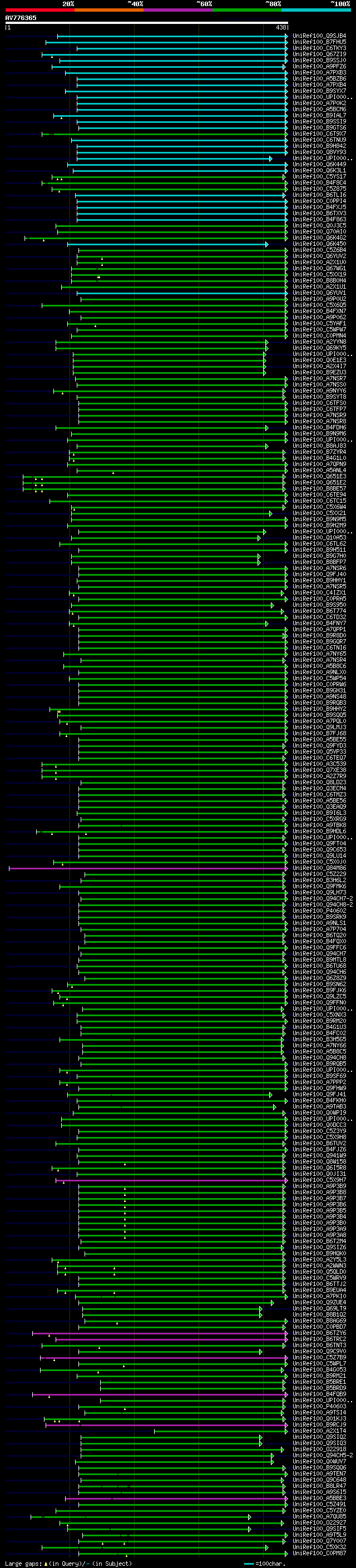The width and height of the screenshot is (356, 1568).
Task: Click label UniRef100_P40603
Action: click(319, 1406)
